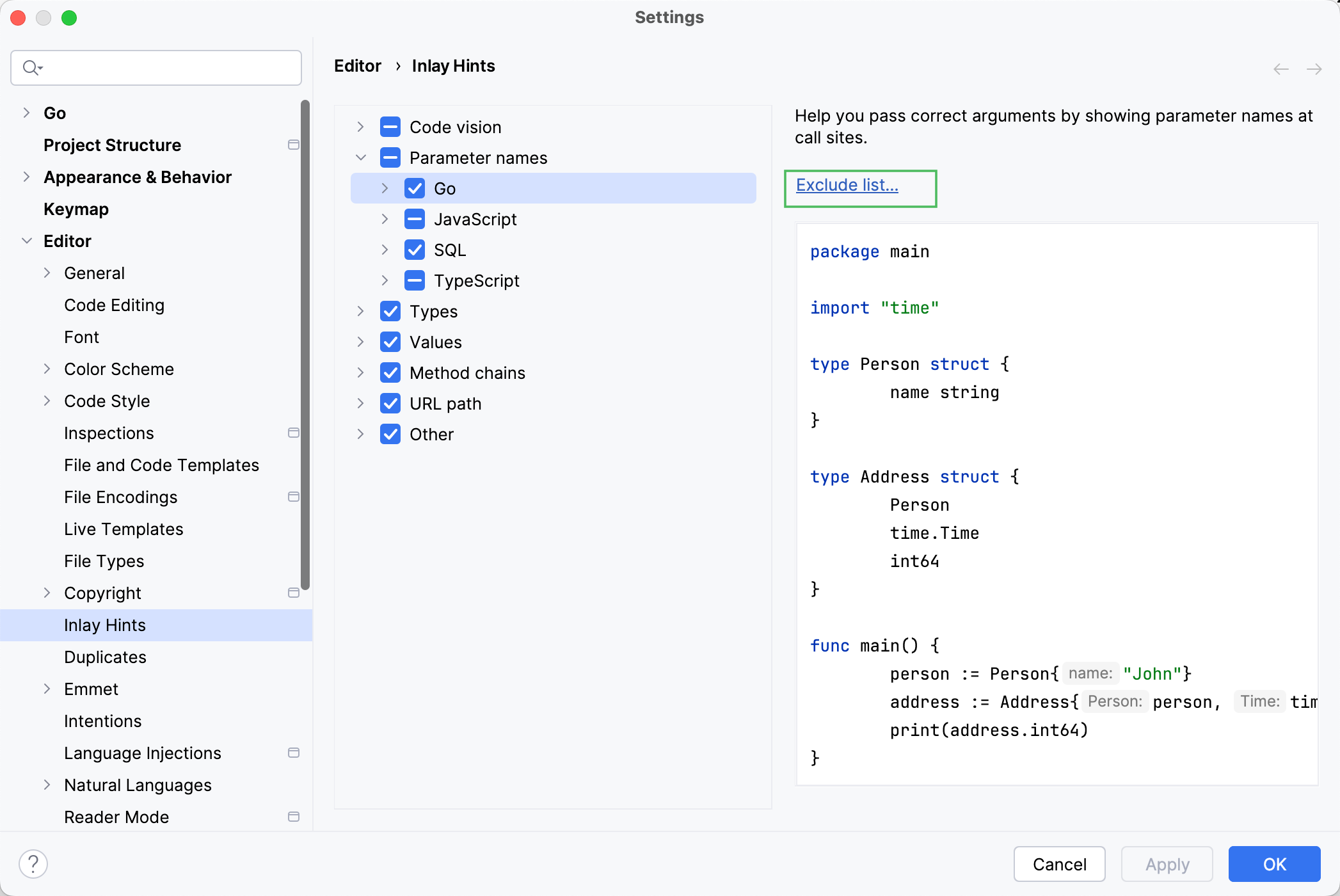Open the Exclude list link
Viewport: 1340px width, 896px height.
[x=846, y=185]
